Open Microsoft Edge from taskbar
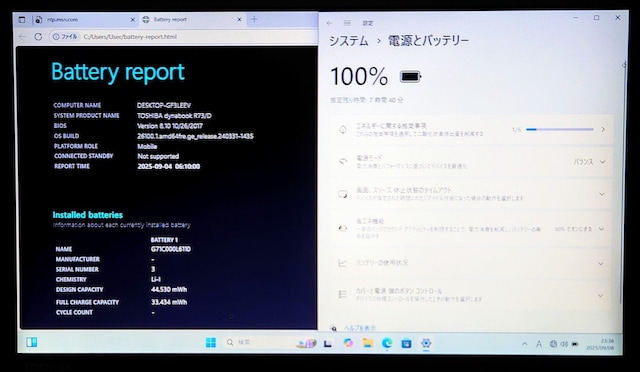The height and width of the screenshot is (372, 640). point(387,343)
